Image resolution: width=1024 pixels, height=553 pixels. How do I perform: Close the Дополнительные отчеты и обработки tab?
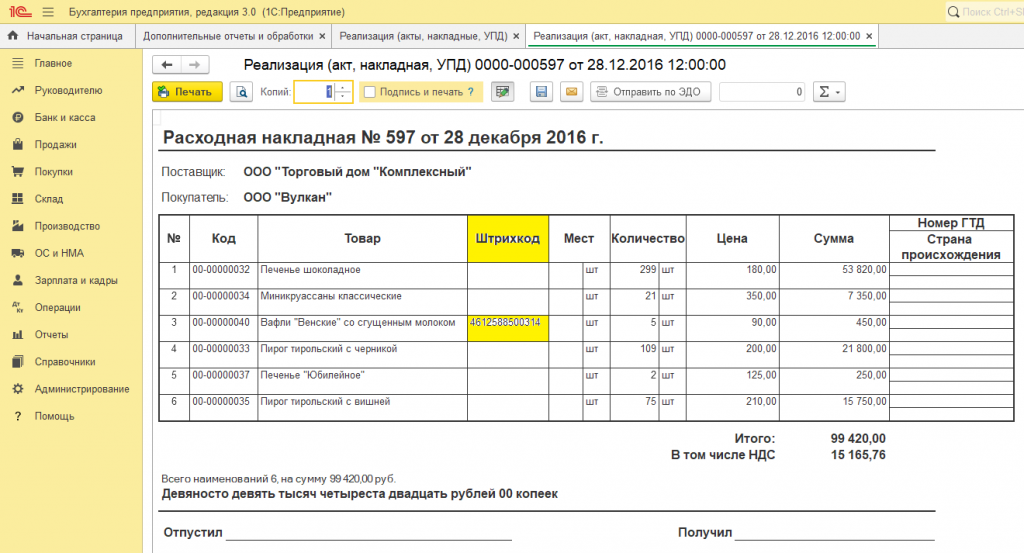point(322,37)
